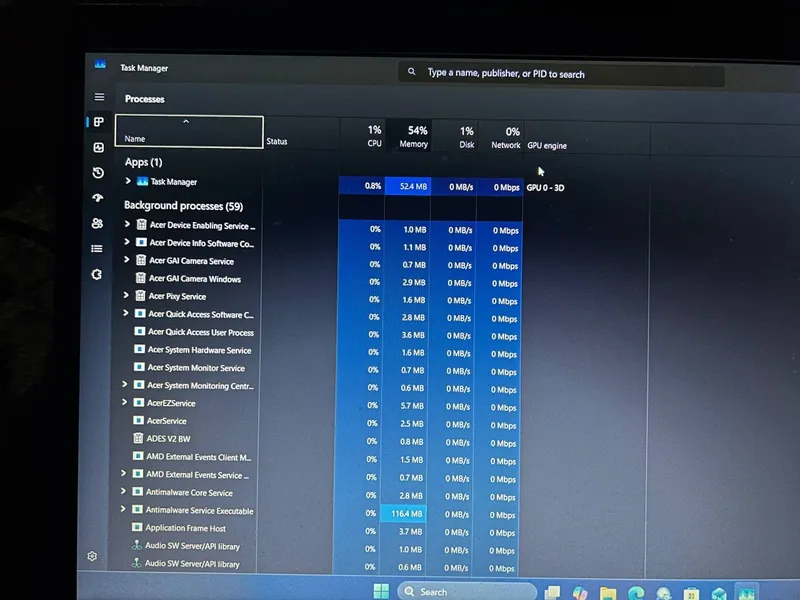
Task: Expand Acer Pixy Service row
Action: point(126,295)
